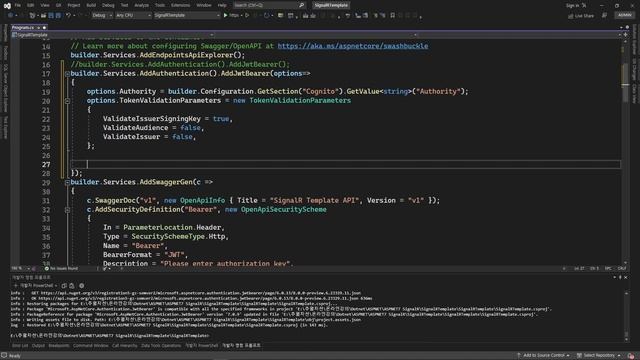Open the Test menu
640x360 pixels.
coord(124,5)
